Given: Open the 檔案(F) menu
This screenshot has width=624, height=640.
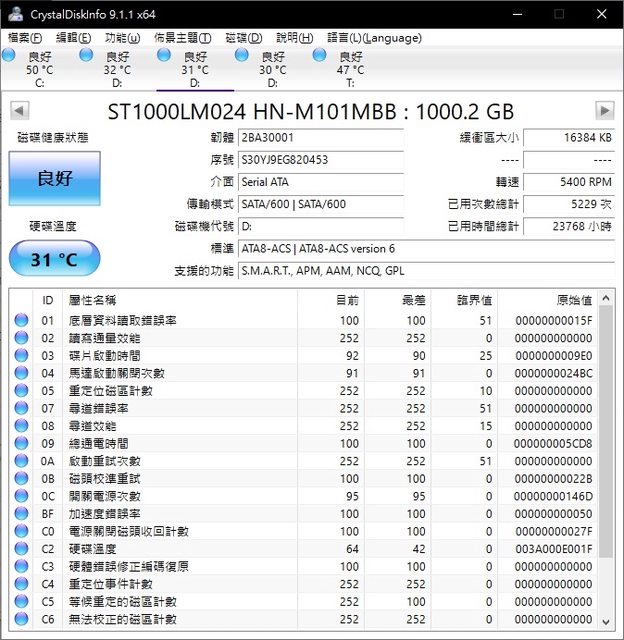Looking at the screenshot, I should click(25, 38).
